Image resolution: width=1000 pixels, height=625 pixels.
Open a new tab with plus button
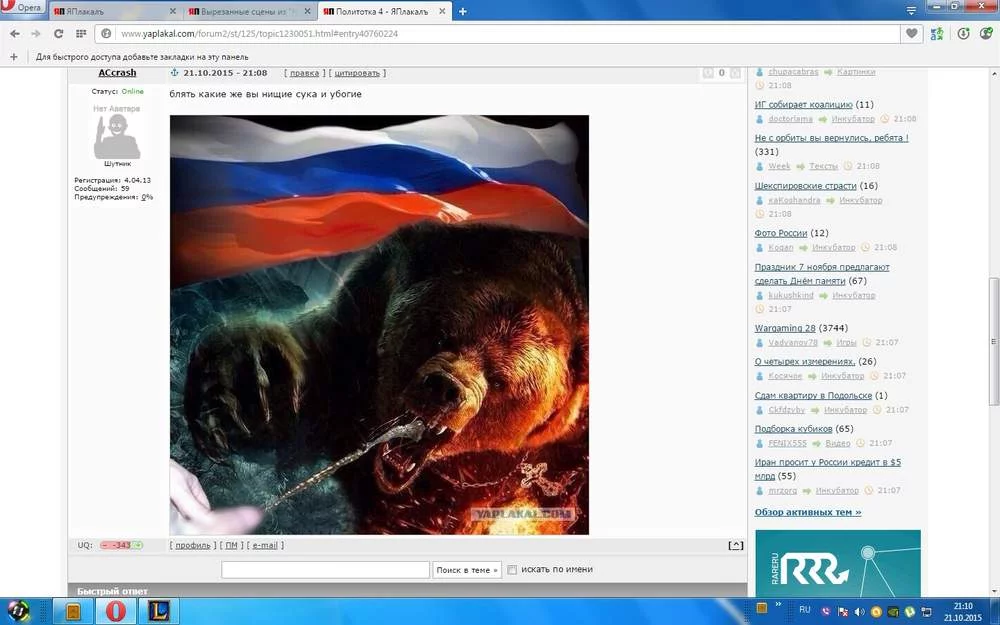[462, 11]
